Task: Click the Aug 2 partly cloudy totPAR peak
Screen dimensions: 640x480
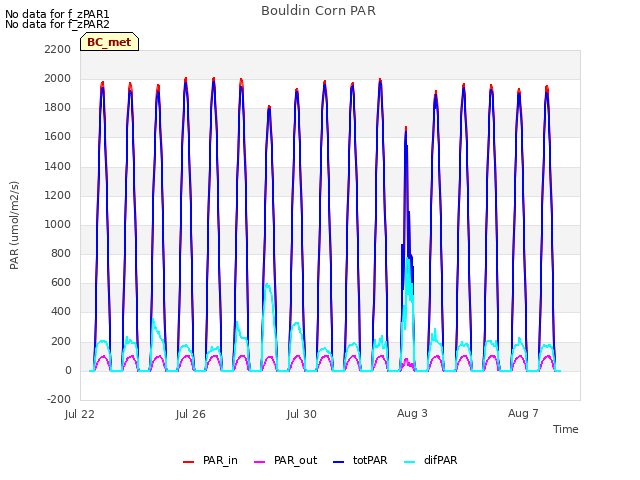Action: (406, 133)
